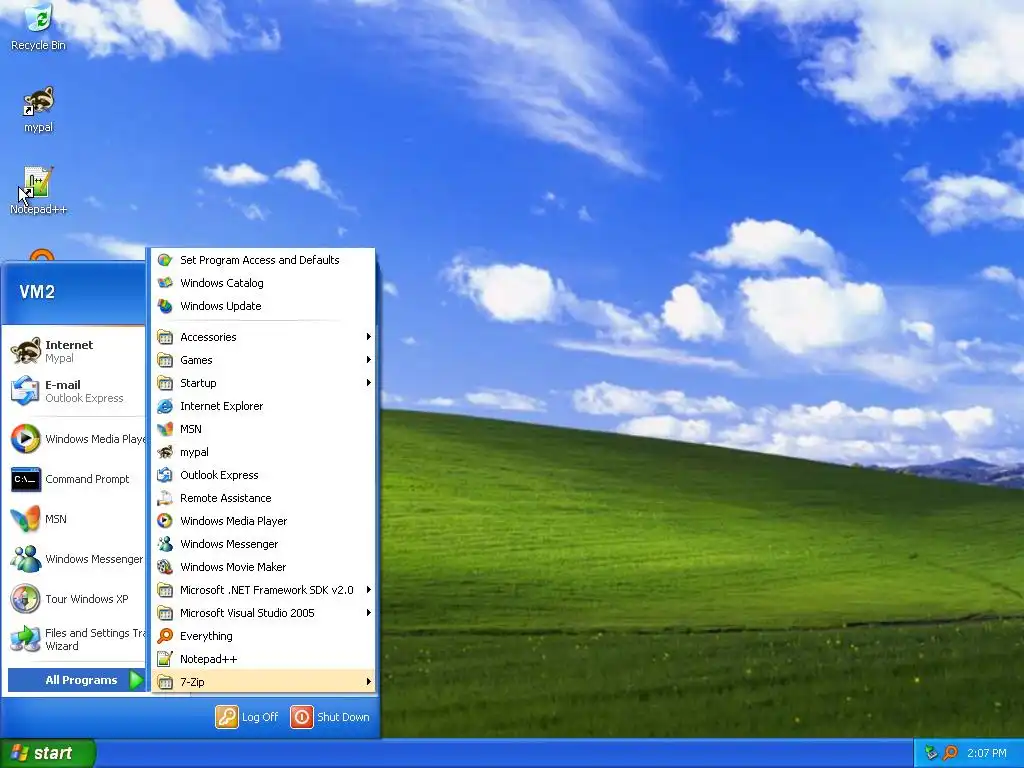Expand the Games folder submenu

click(264, 360)
